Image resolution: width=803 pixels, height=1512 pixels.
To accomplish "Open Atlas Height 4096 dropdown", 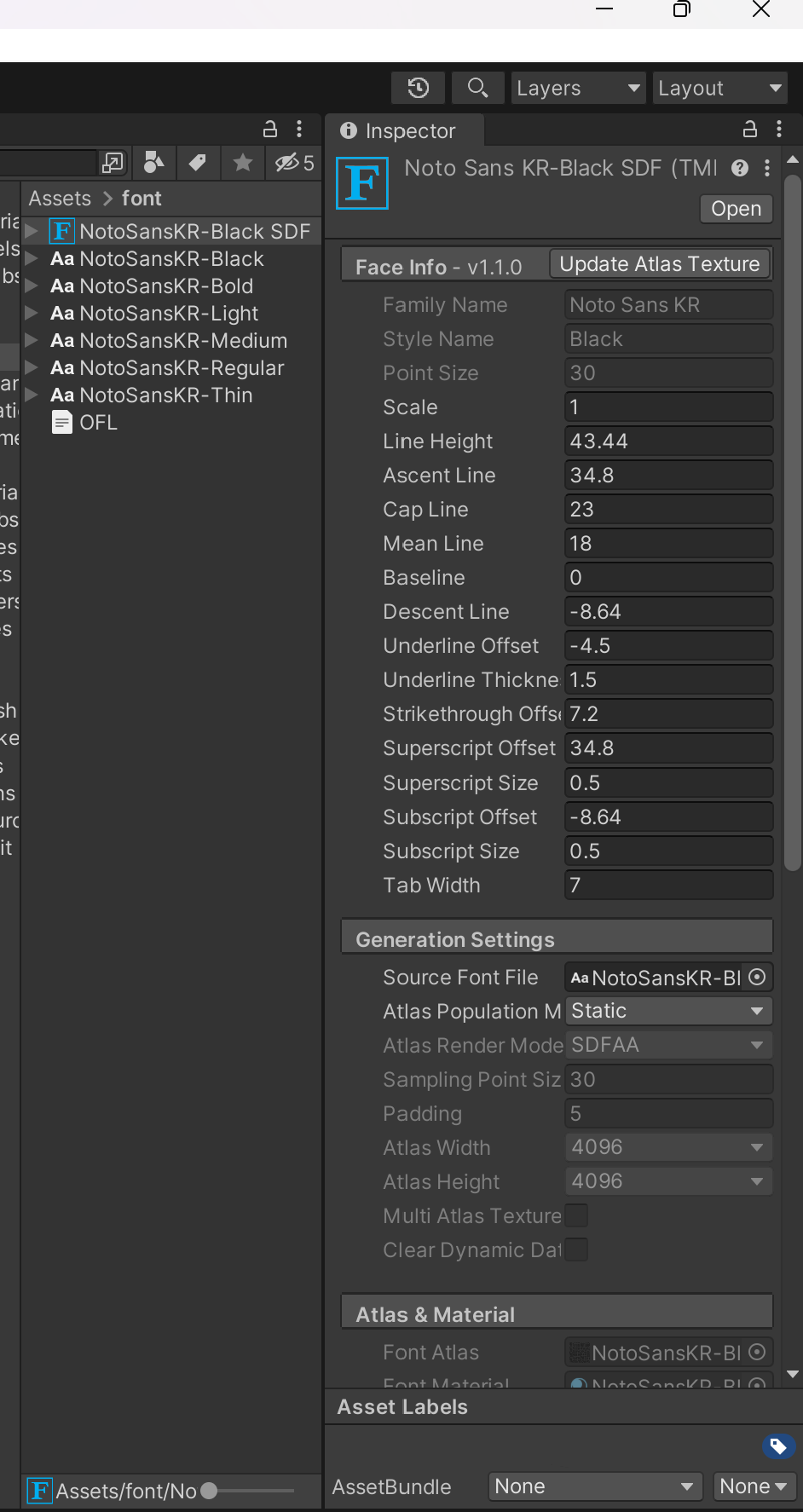I will 668,1181.
